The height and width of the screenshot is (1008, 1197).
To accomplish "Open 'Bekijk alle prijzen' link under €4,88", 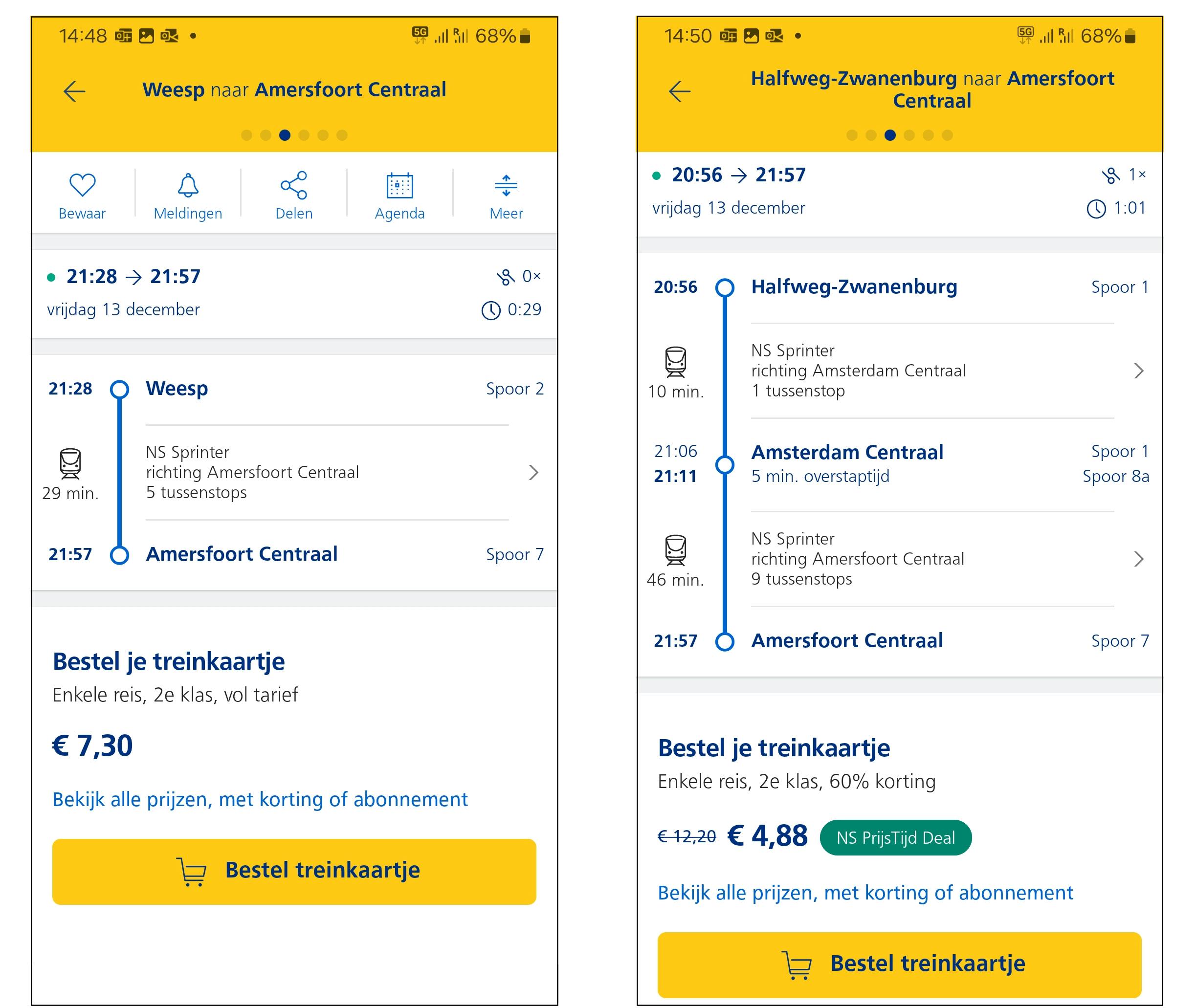I will [865, 893].
